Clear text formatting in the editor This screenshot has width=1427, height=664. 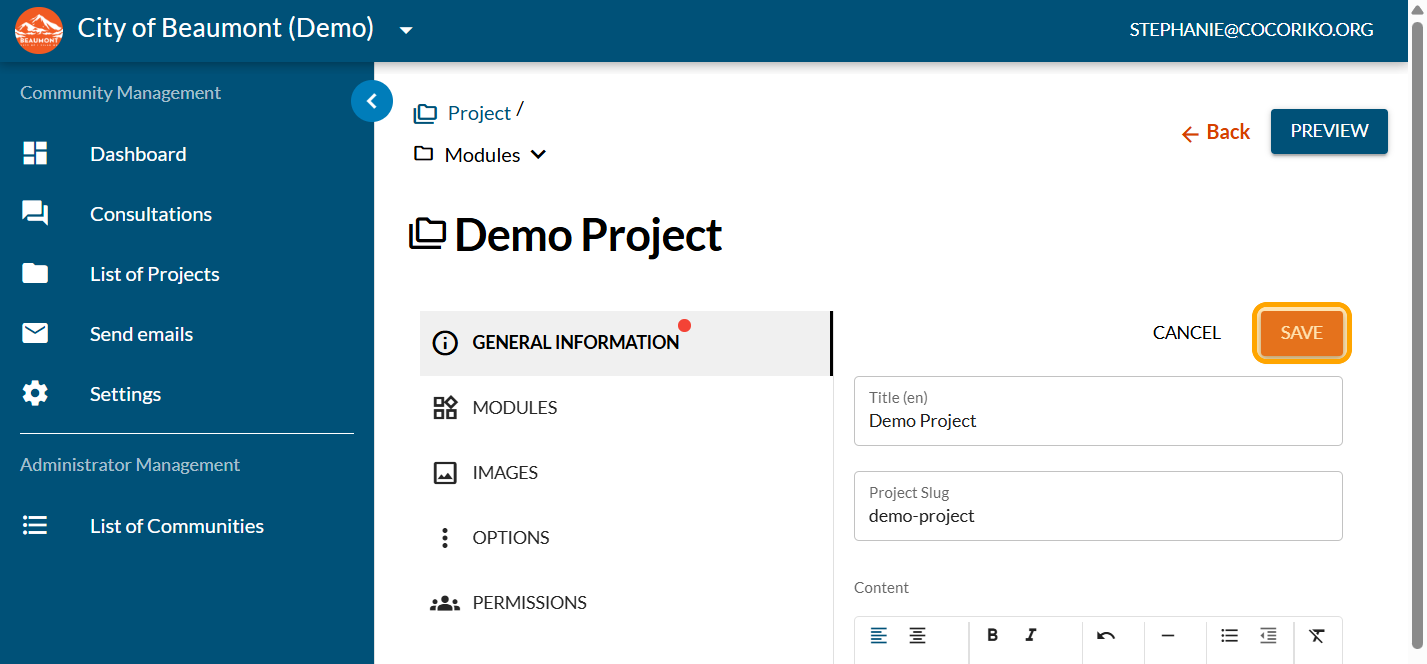[1317, 636]
